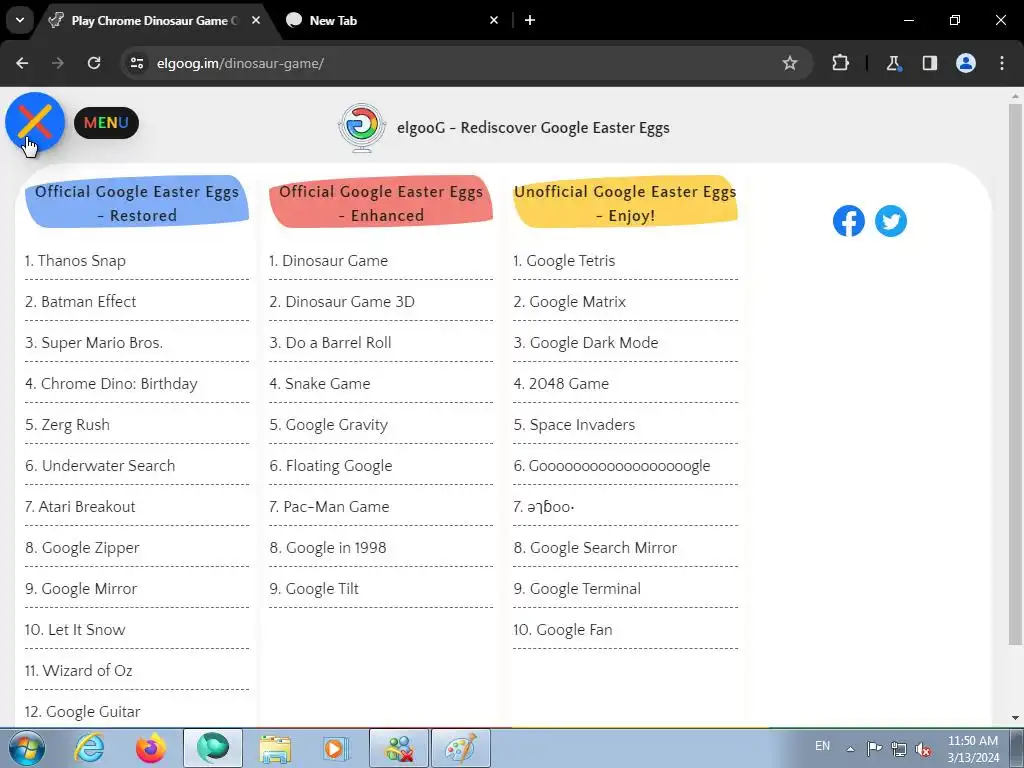This screenshot has width=1024, height=768.
Task: Open the Chrome three-dot menu
Action: coord(1002,63)
